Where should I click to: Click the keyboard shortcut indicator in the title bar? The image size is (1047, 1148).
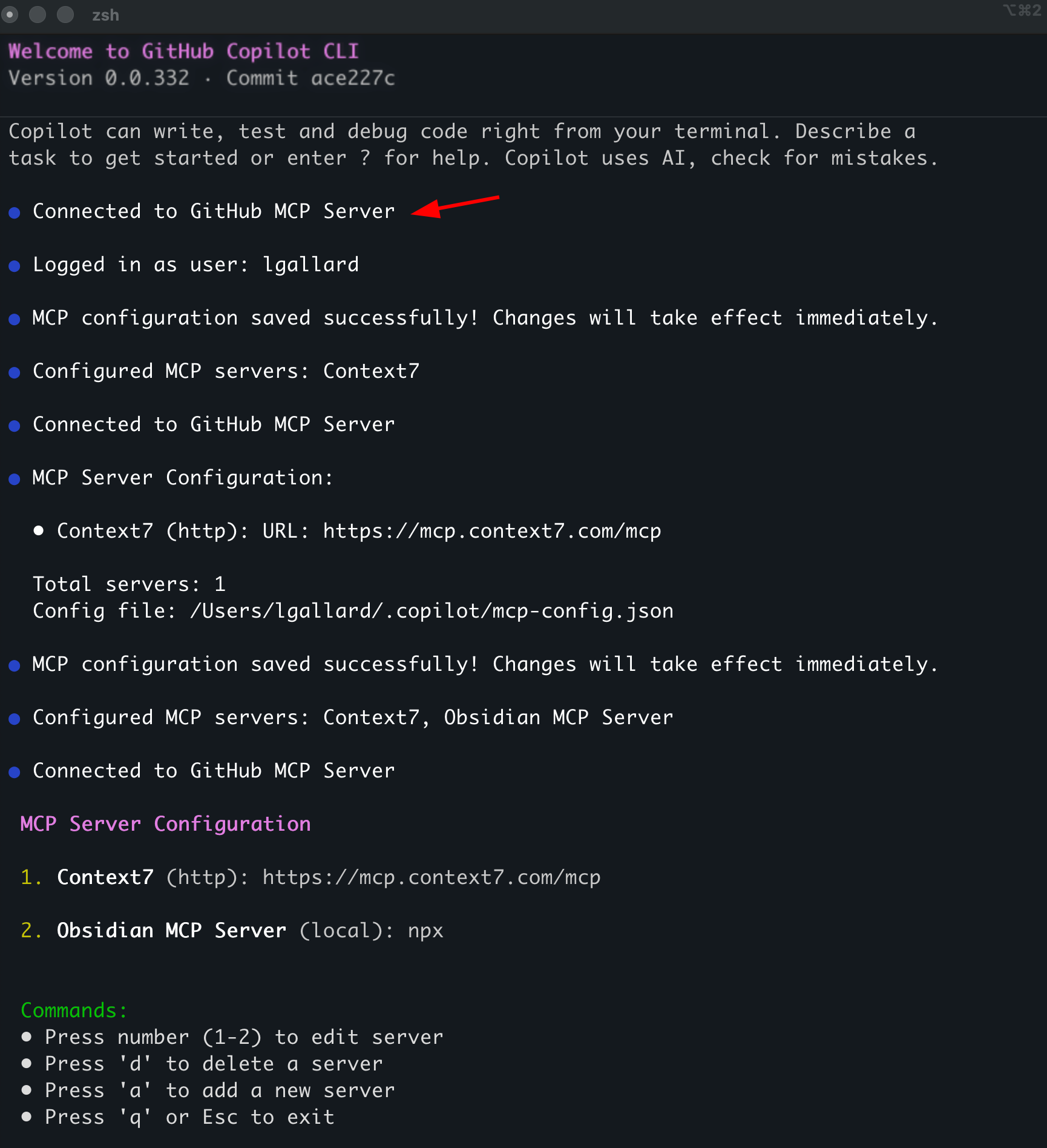[1022, 11]
